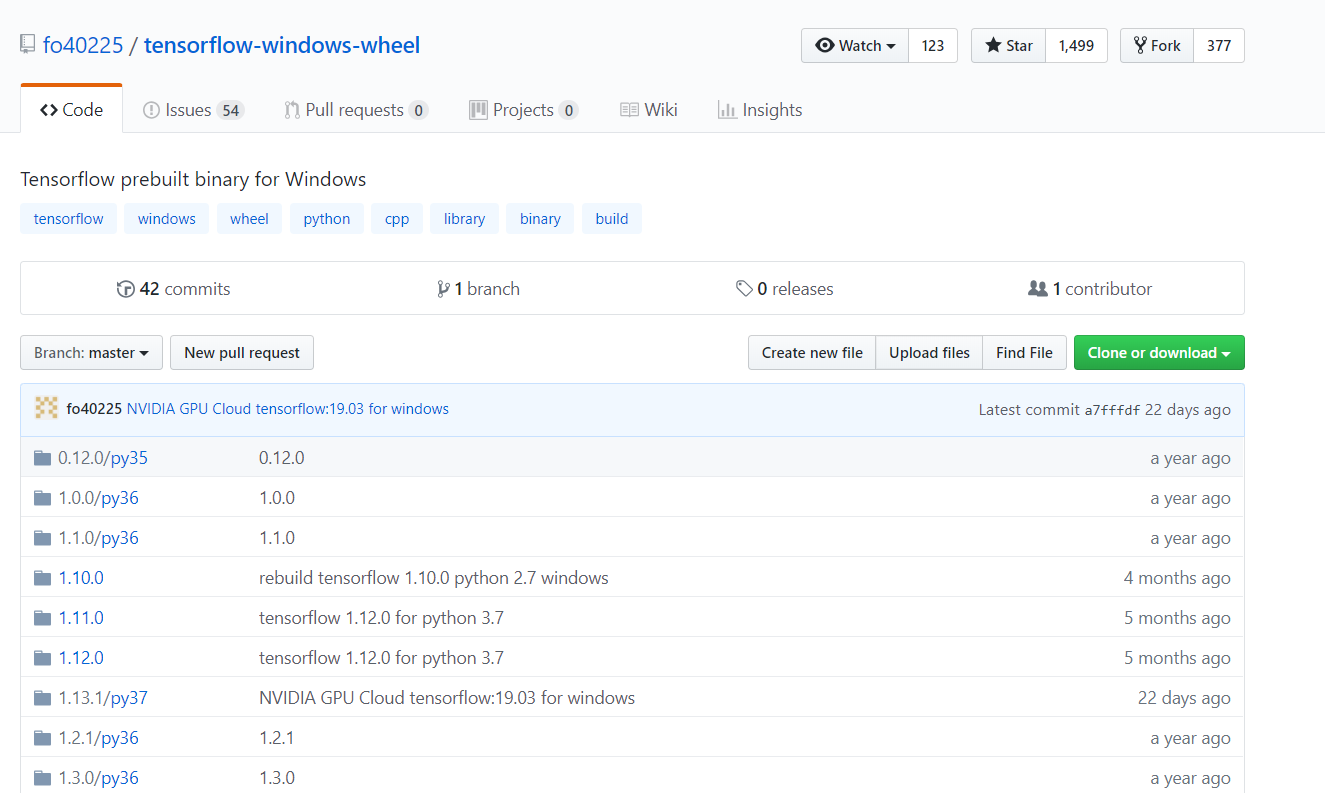Open the Watch dropdown
Viewport: 1325px width, 793px height.
click(x=855, y=46)
